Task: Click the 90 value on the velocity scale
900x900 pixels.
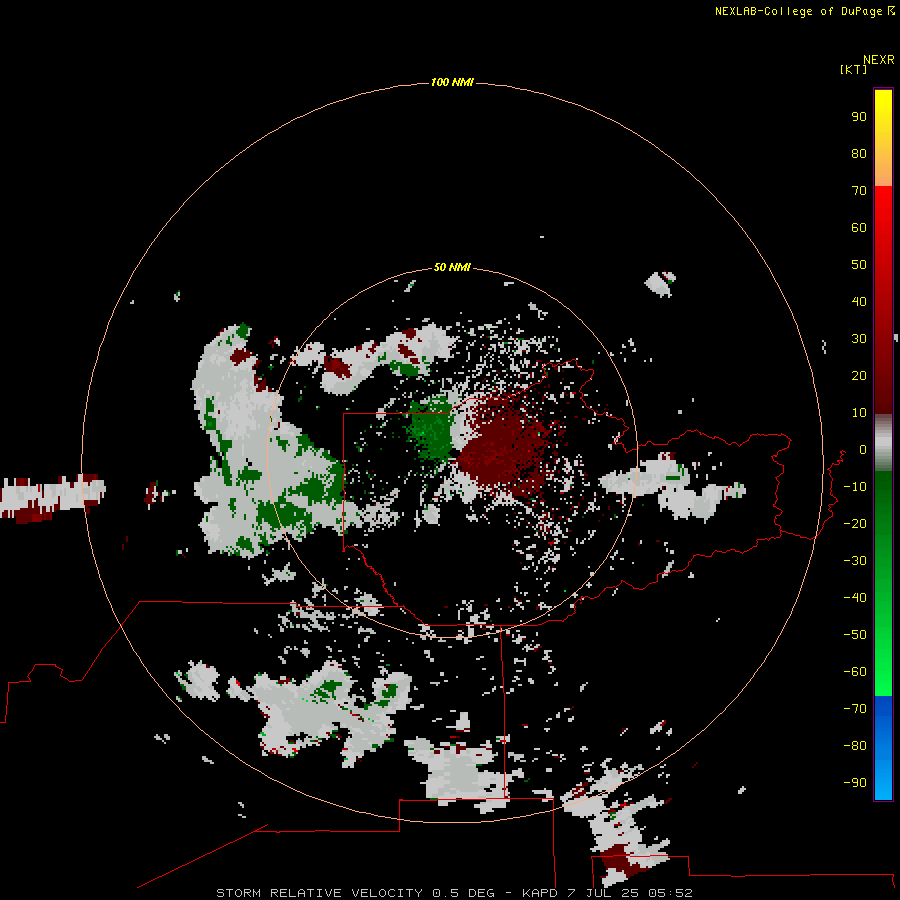Action: 859,117
